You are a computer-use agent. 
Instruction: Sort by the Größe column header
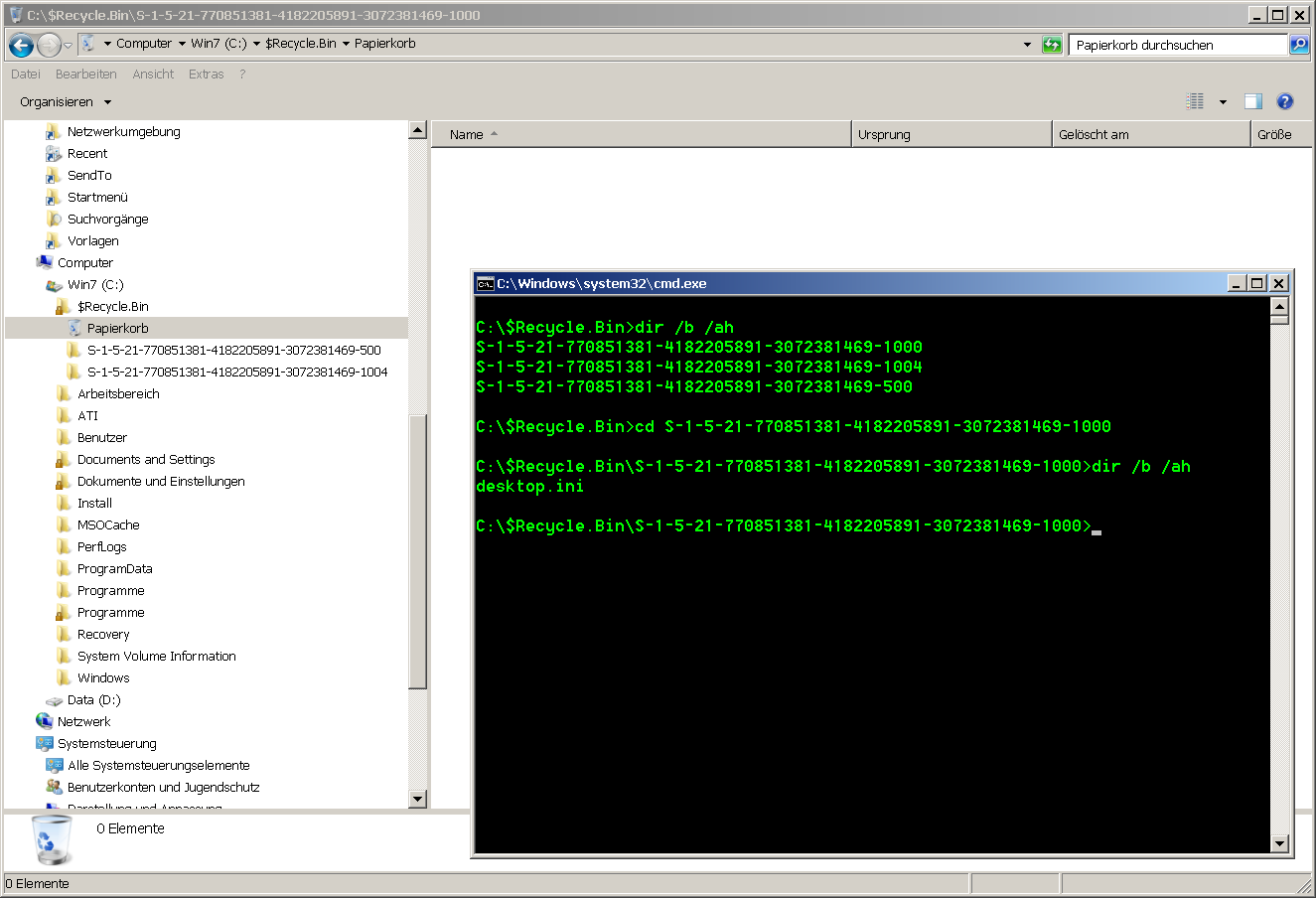click(1282, 134)
